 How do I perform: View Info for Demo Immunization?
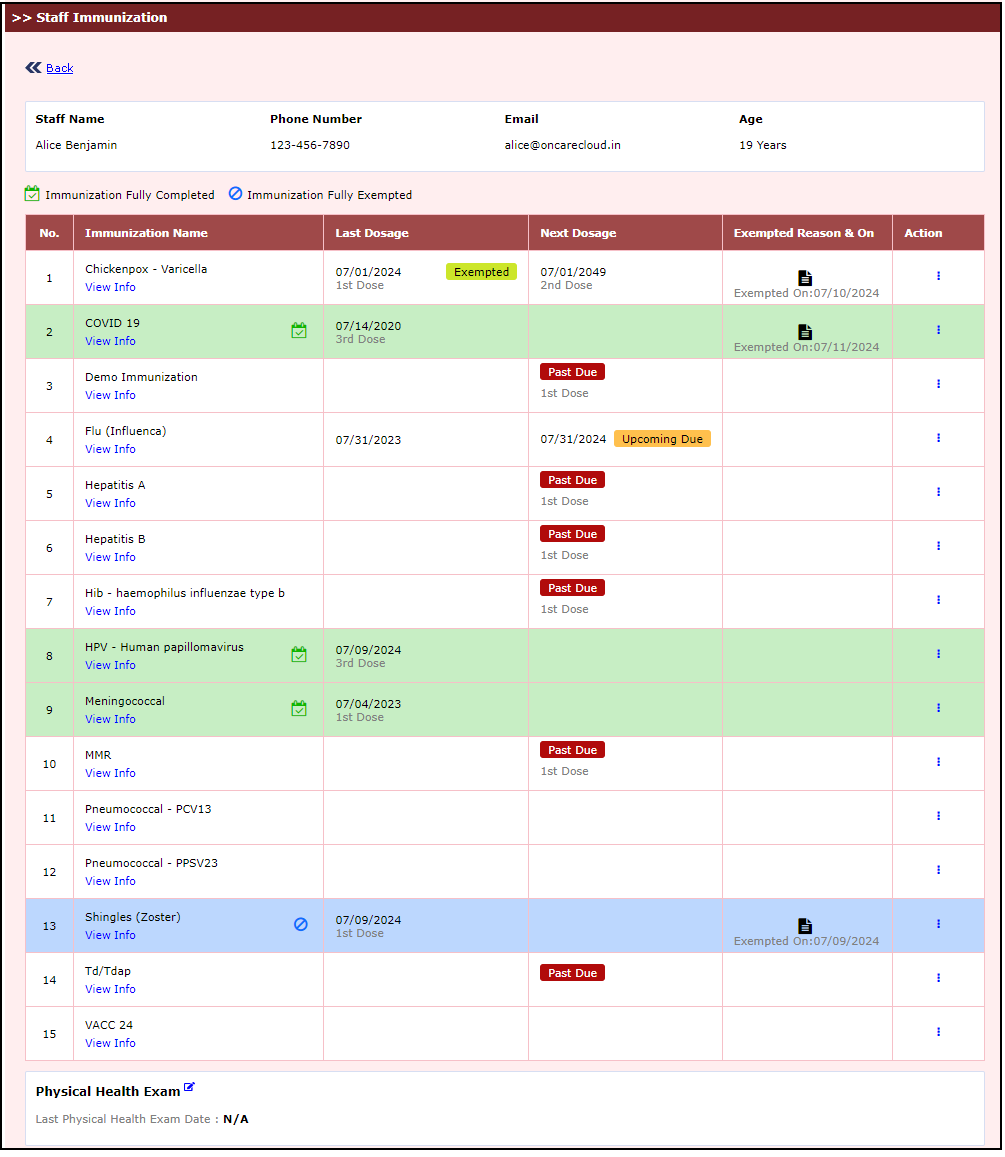[110, 395]
